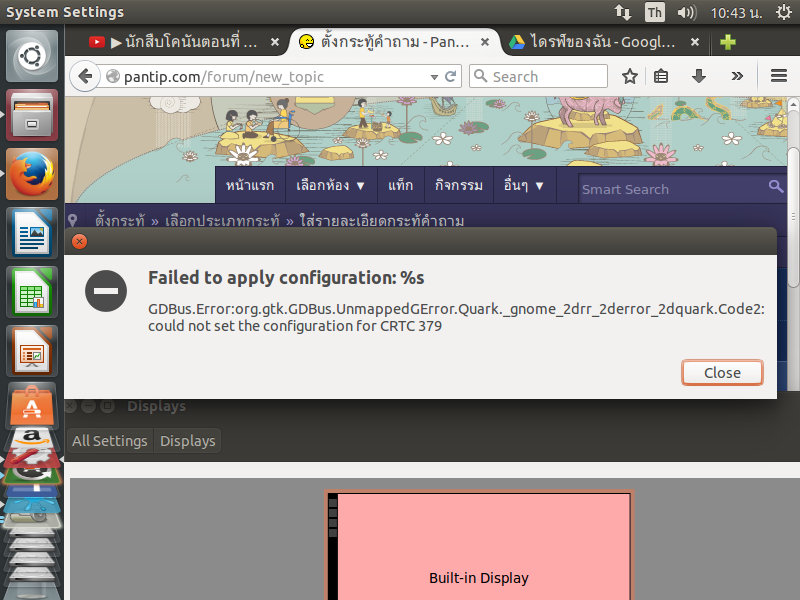800x600 pixels.
Task: Open LibreOffice Calc from the launcher
Action: [32, 292]
